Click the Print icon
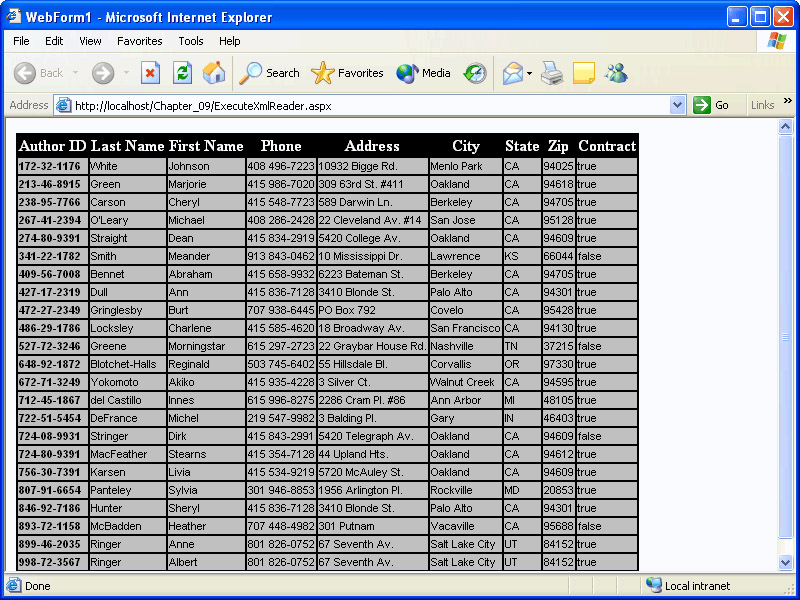The width and height of the screenshot is (800, 600). point(552,73)
